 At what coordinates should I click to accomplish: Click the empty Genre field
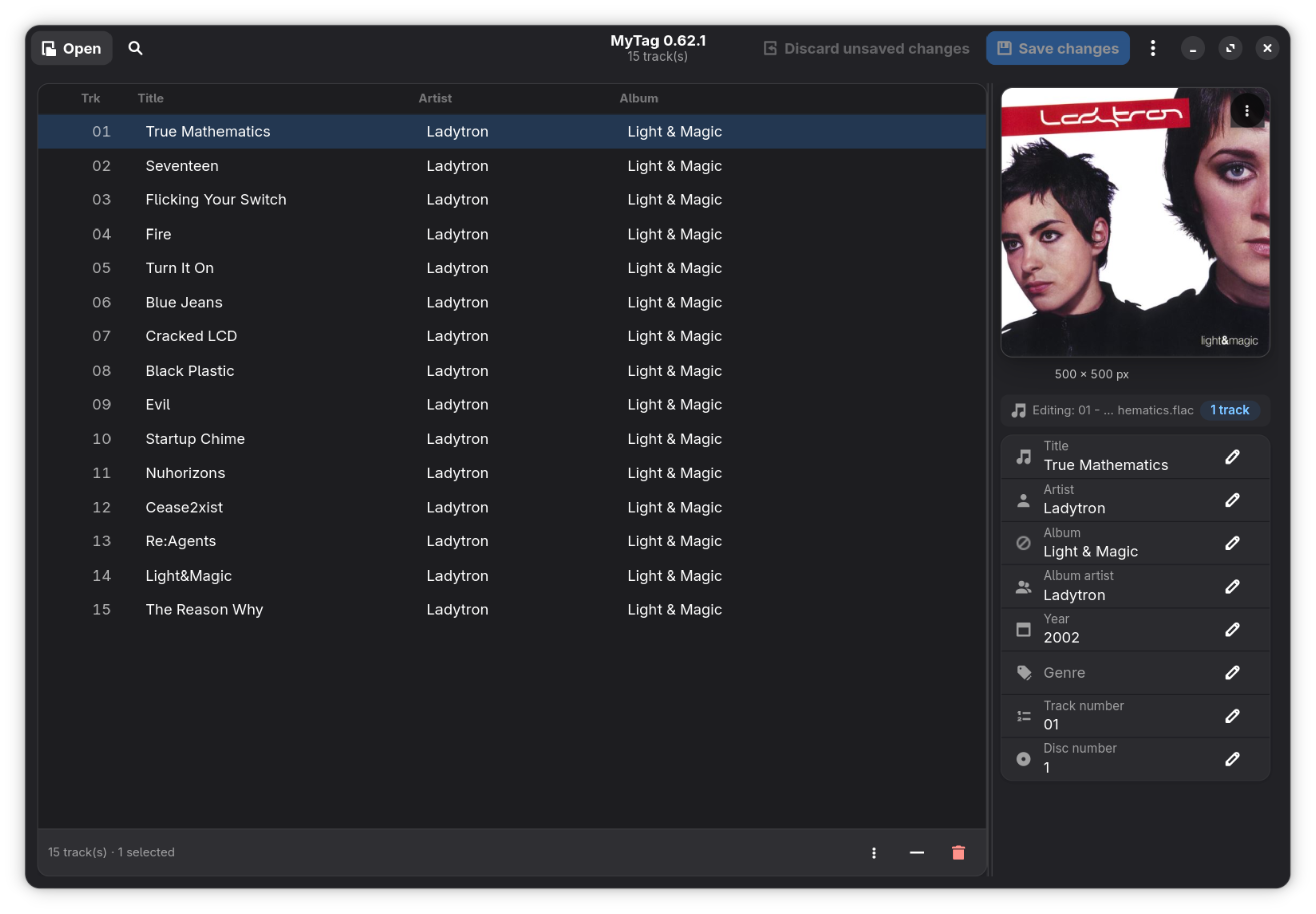click(x=1135, y=673)
